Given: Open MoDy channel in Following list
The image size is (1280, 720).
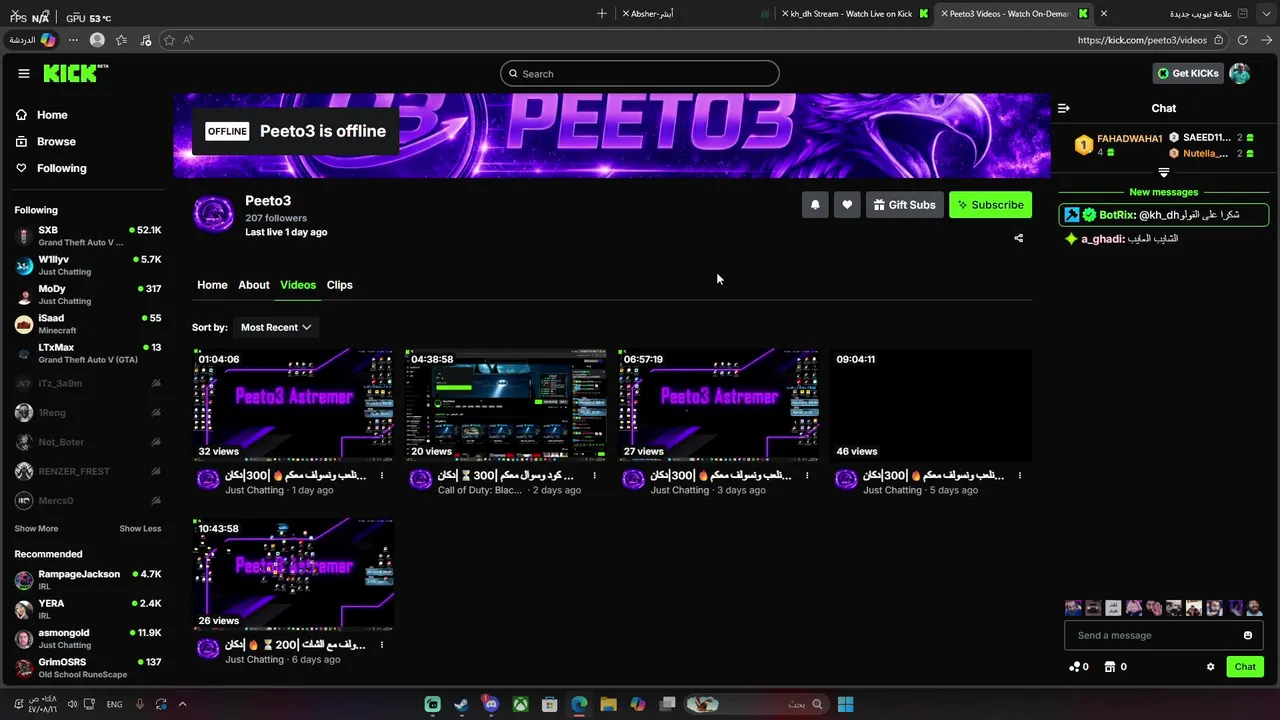Looking at the screenshot, I should tap(88, 294).
